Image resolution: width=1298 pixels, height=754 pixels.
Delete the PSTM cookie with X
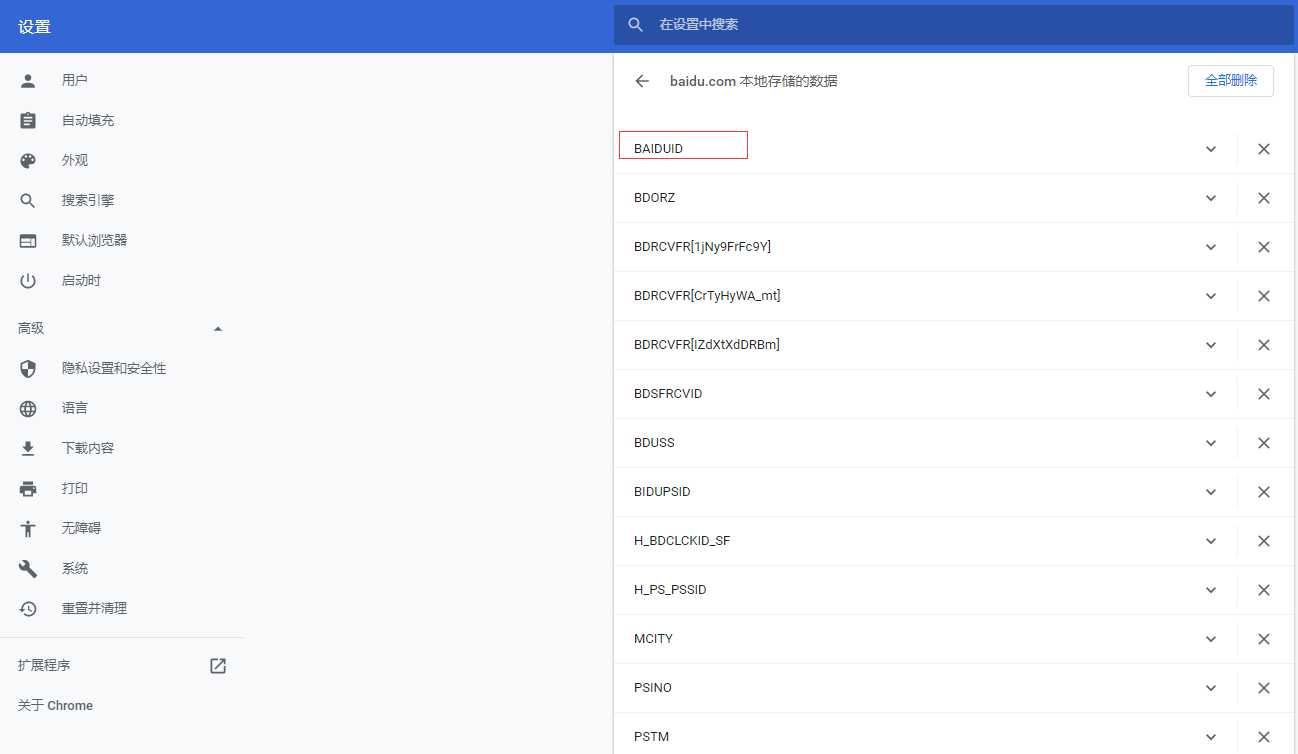click(x=1264, y=737)
